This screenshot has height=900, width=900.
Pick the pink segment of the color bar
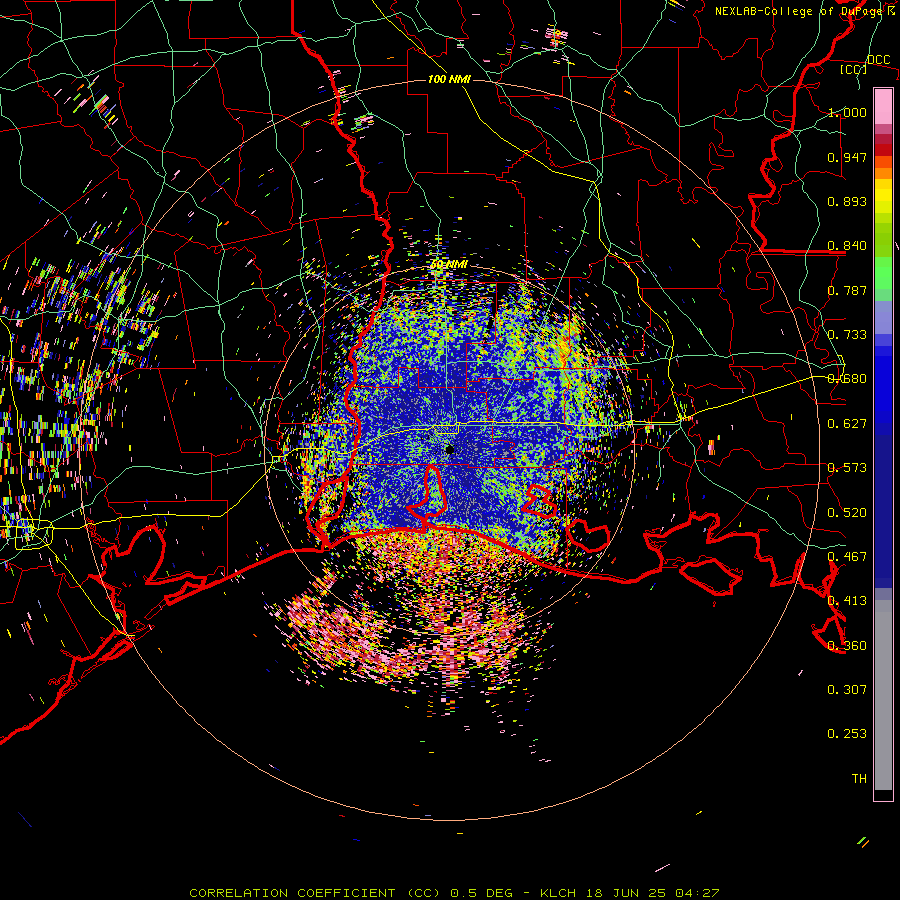[883, 106]
